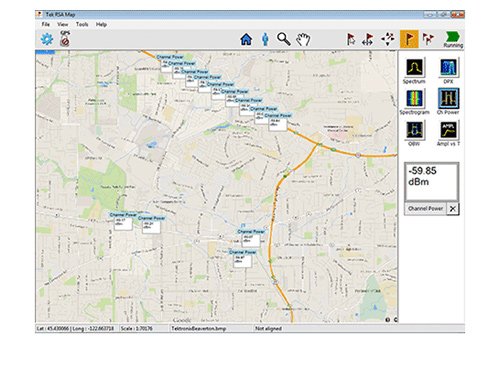Pick the Ampl vs T measurement icon

[448, 134]
